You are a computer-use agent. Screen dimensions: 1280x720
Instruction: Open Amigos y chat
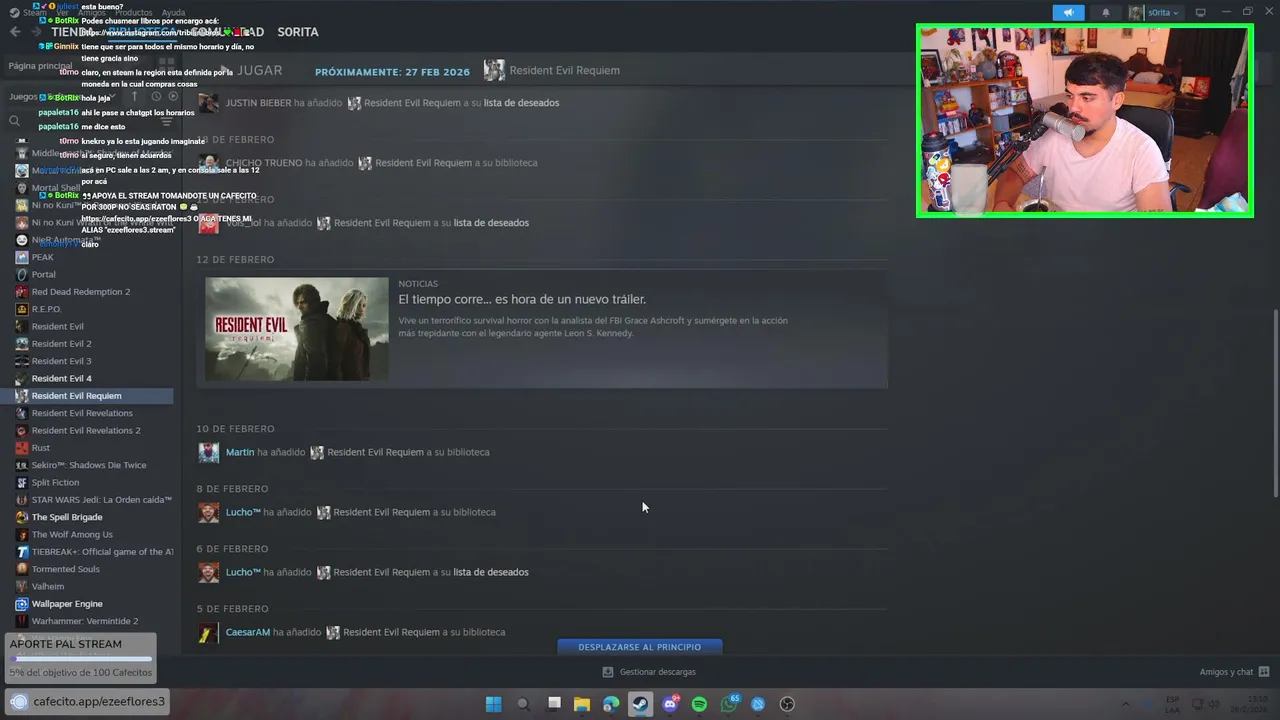[x=1234, y=672]
